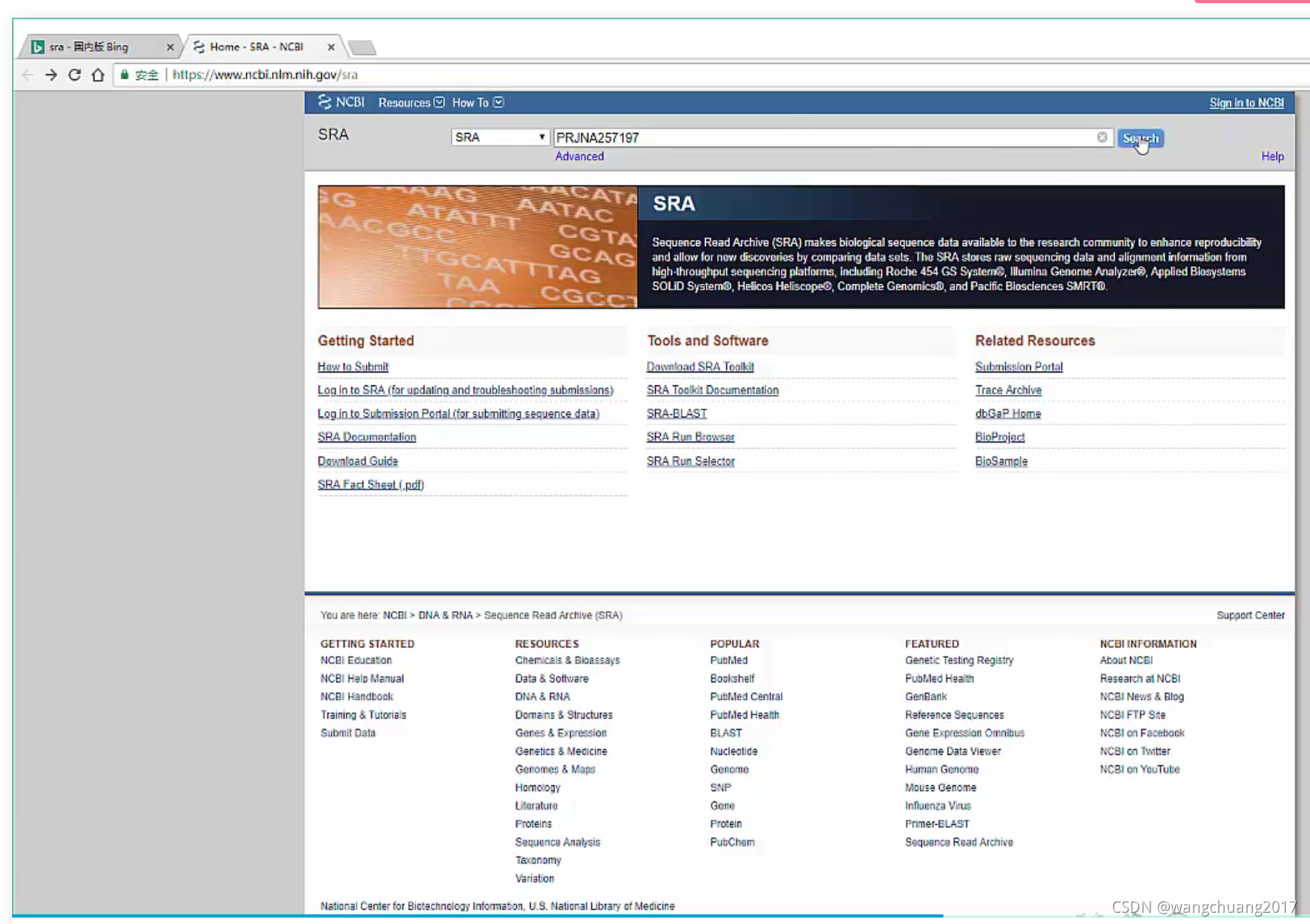Click Sign in to NCBI

tap(1246, 102)
